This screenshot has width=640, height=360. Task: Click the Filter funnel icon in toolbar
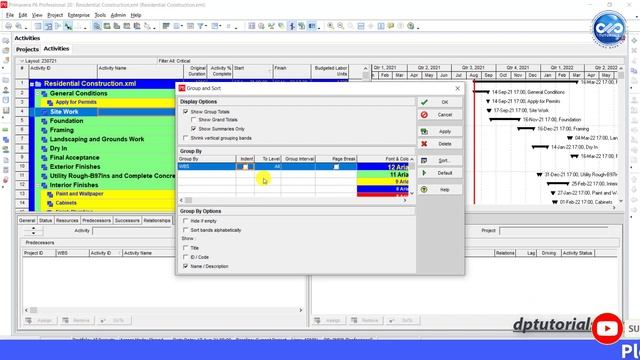[201, 26]
